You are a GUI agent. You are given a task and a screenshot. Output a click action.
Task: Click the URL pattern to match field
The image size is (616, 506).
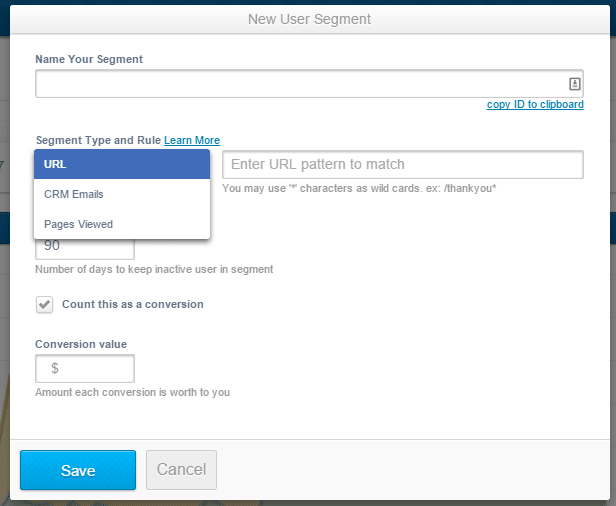point(403,164)
